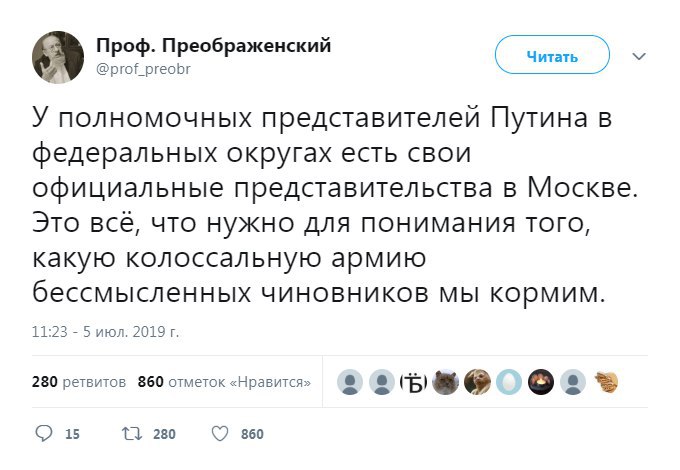Open tweet options dropdown chevron
Screen dimensions: 680x470
(x=638, y=56)
